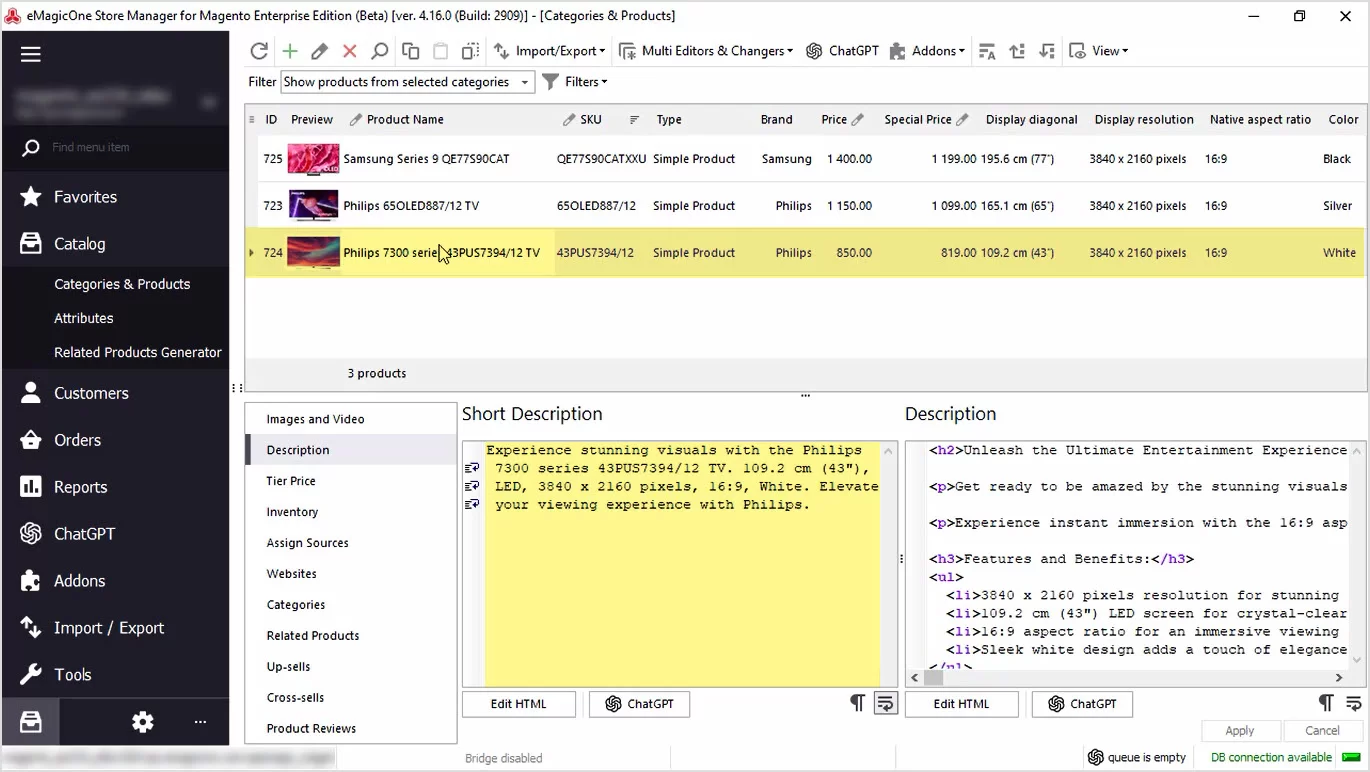Expand the row indicator for product 724
1370x772 pixels.
tap(251, 253)
